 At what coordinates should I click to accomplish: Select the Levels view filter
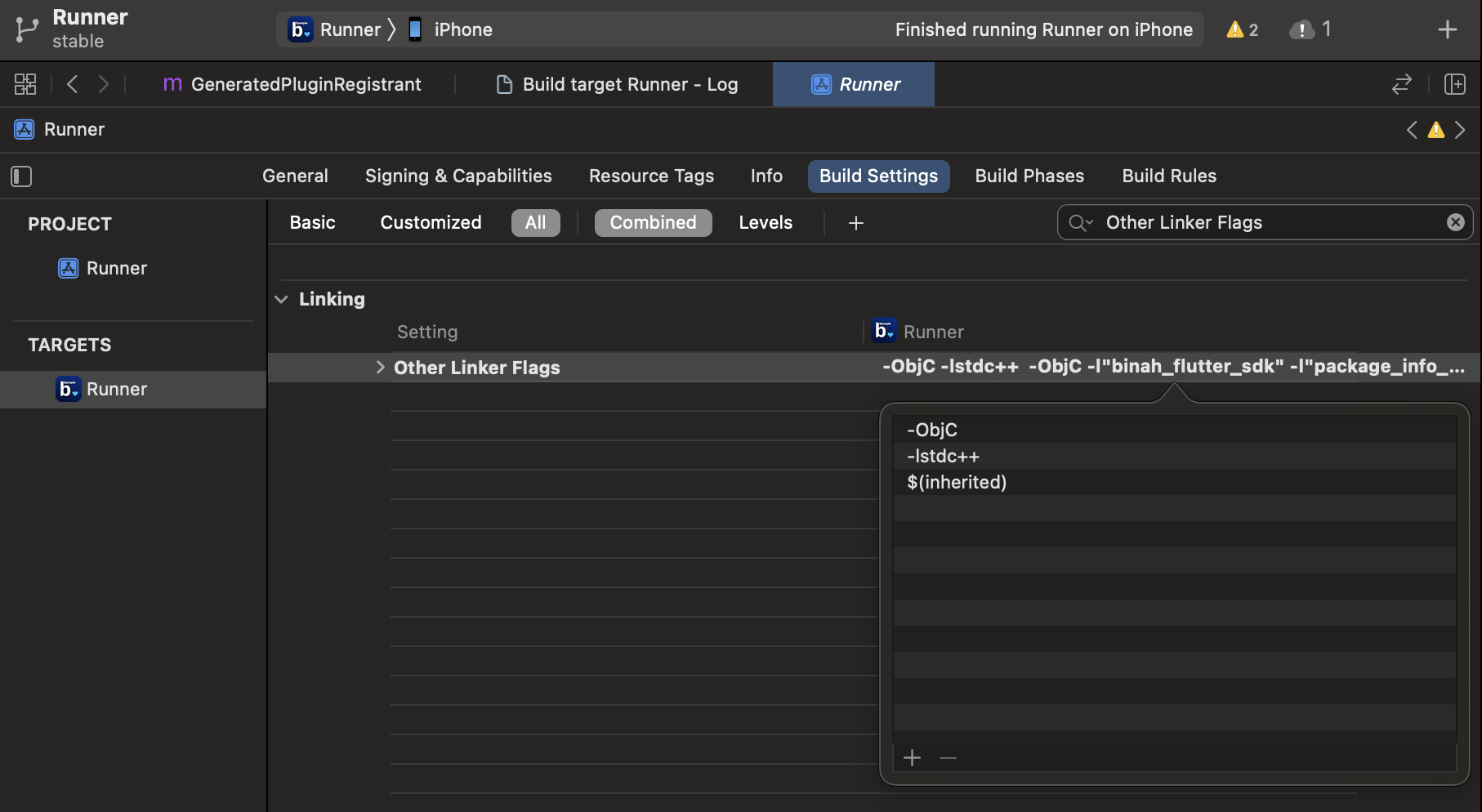point(766,222)
